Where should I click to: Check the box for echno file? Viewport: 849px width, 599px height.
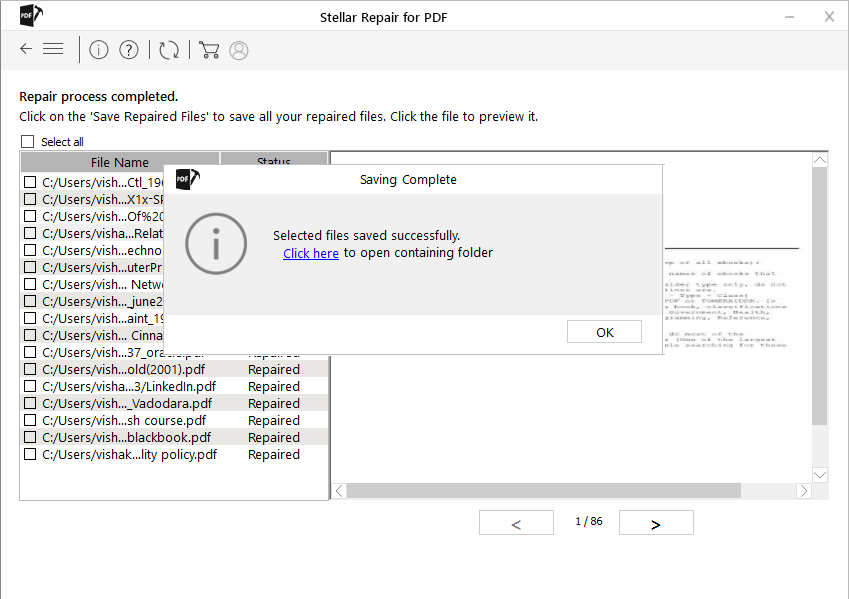[30, 250]
